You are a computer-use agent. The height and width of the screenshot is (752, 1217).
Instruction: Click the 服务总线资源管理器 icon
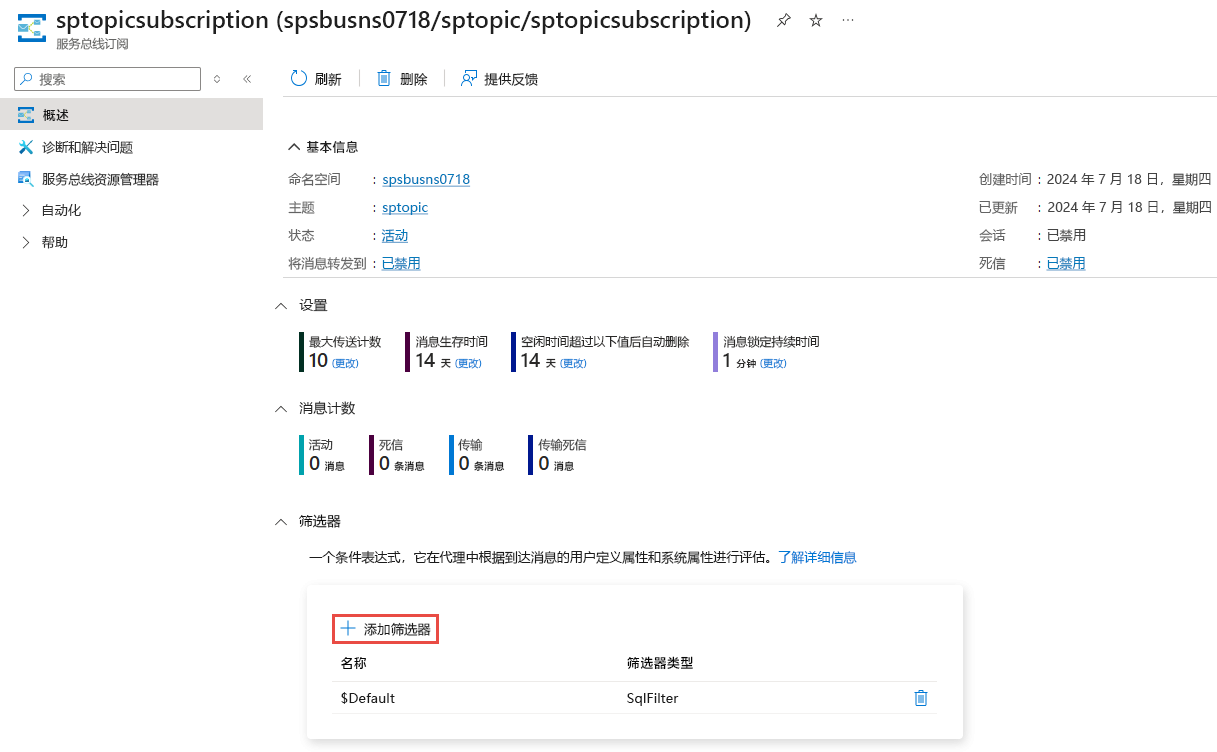(x=26, y=179)
